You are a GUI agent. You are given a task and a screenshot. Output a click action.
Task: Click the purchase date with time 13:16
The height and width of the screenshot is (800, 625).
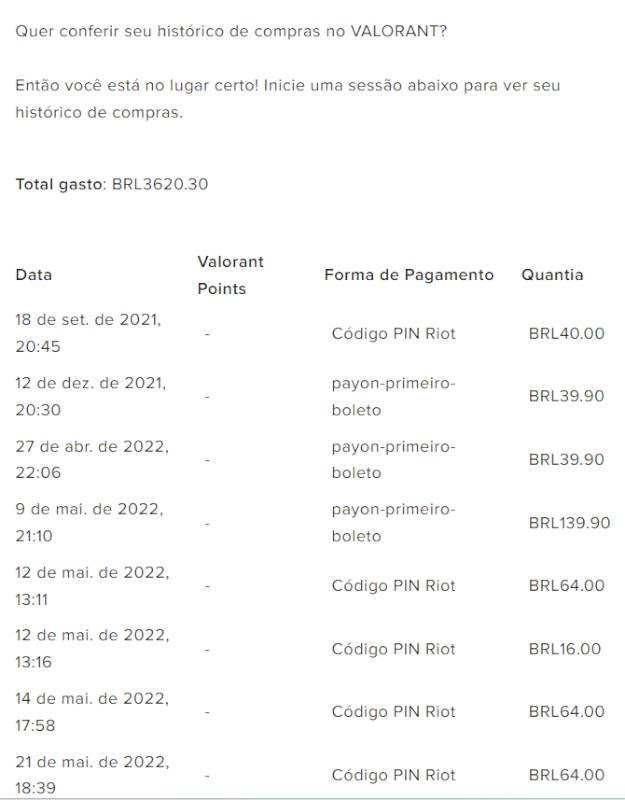coord(91,649)
